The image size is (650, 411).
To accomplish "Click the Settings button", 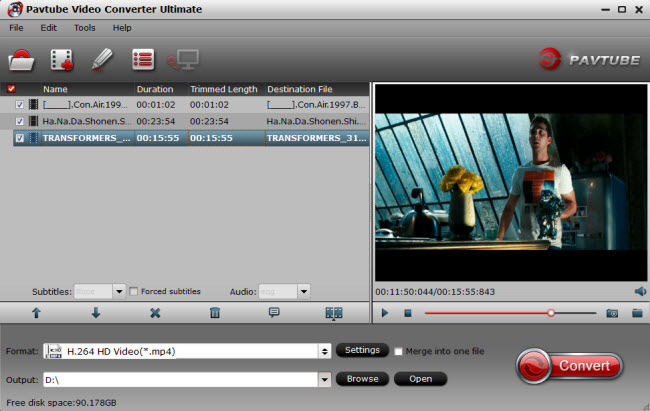I will [362, 350].
